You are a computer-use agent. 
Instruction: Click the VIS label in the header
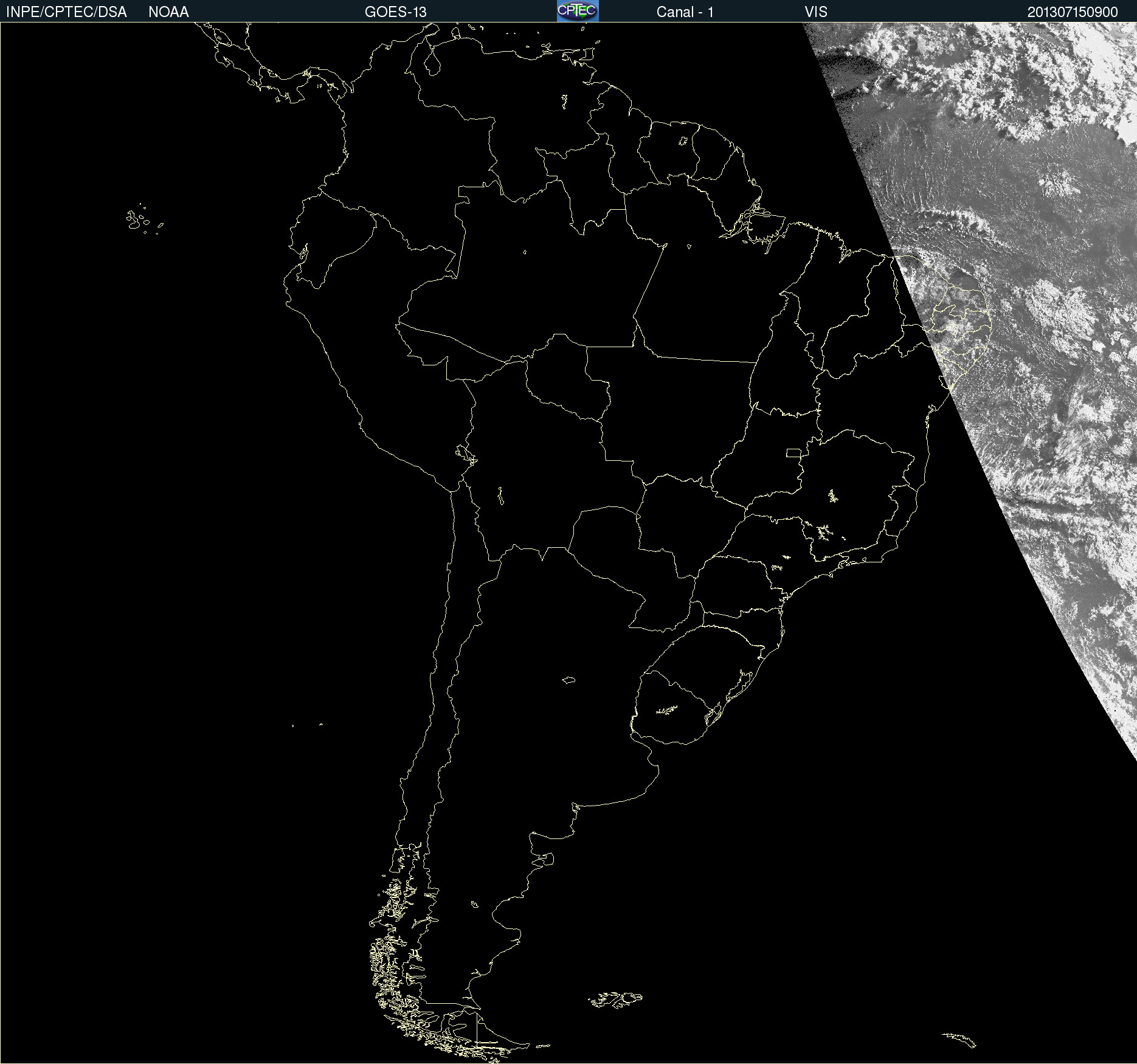(x=816, y=12)
